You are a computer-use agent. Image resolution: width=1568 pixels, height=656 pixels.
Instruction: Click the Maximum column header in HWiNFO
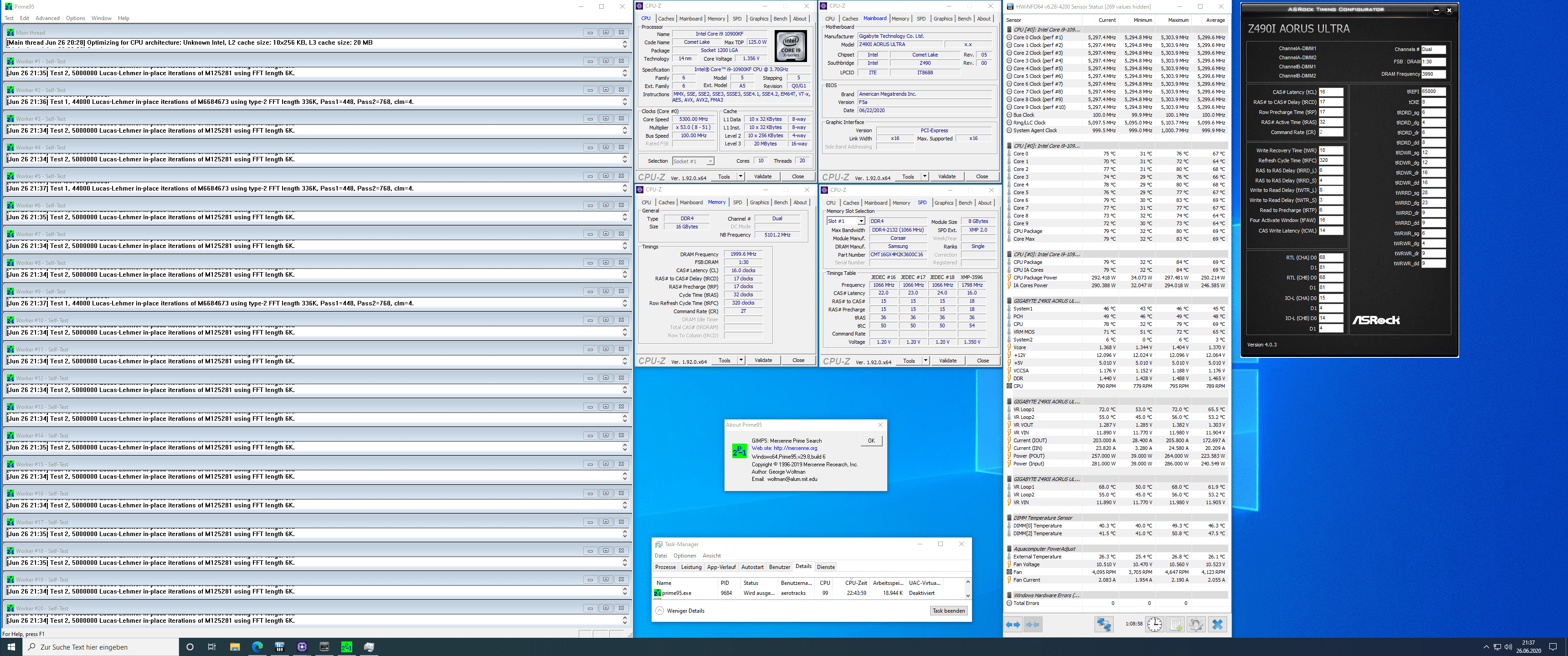click(1178, 20)
